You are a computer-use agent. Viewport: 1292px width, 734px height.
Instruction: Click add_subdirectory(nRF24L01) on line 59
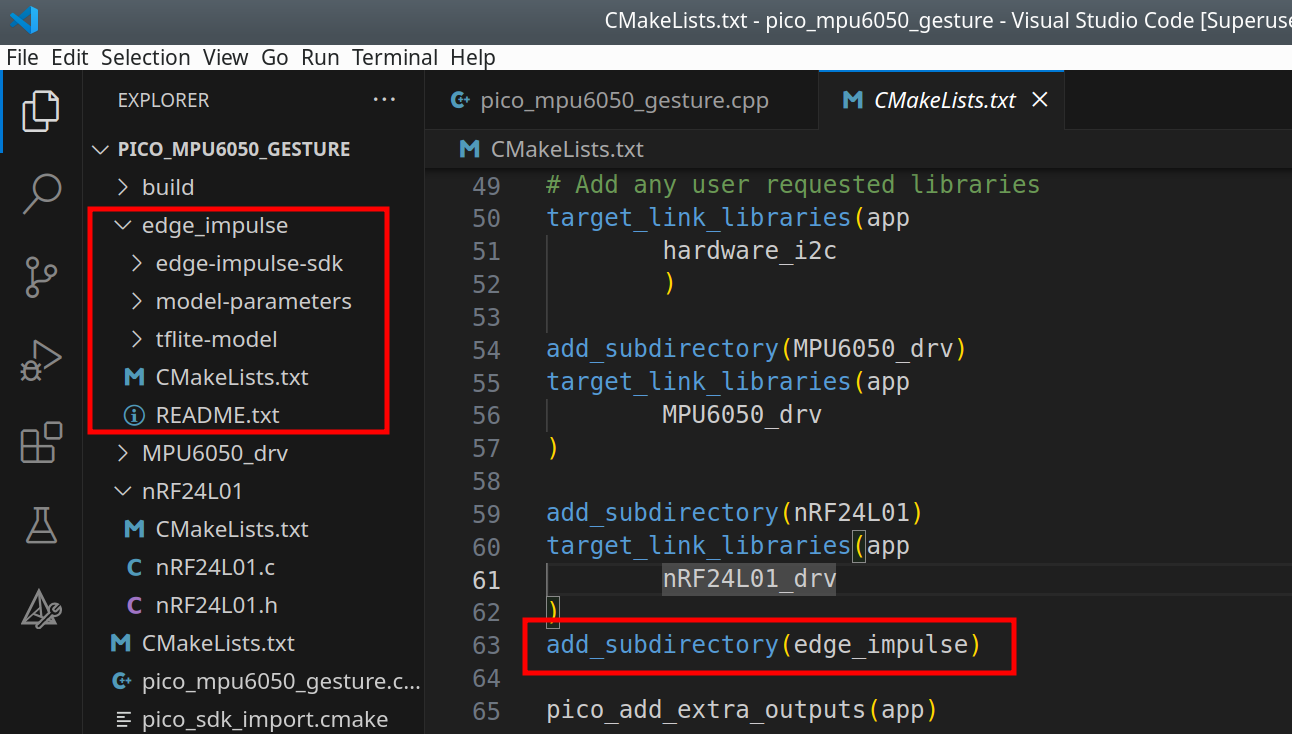(x=735, y=513)
